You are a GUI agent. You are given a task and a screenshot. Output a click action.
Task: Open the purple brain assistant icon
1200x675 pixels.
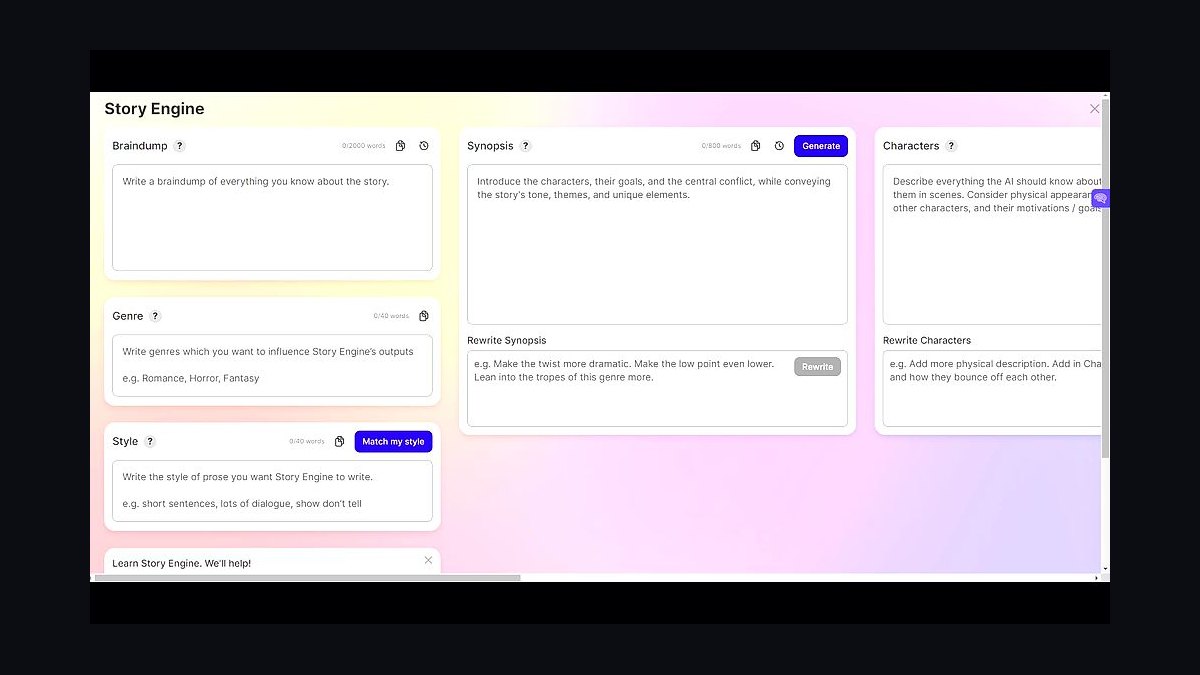pyautogui.click(x=1100, y=198)
